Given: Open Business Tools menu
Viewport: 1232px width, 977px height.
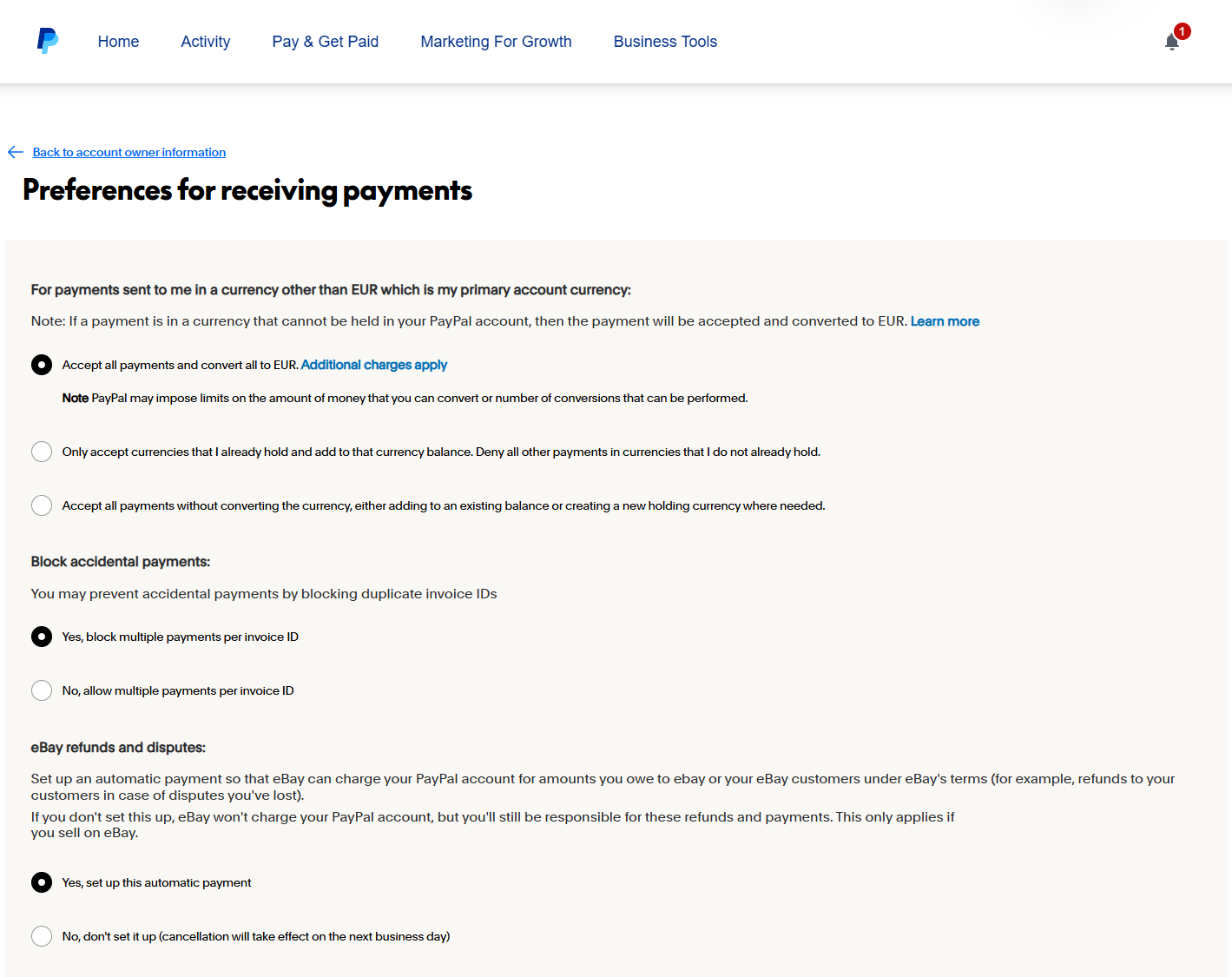Looking at the screenshot, I should tap(665, 42).
